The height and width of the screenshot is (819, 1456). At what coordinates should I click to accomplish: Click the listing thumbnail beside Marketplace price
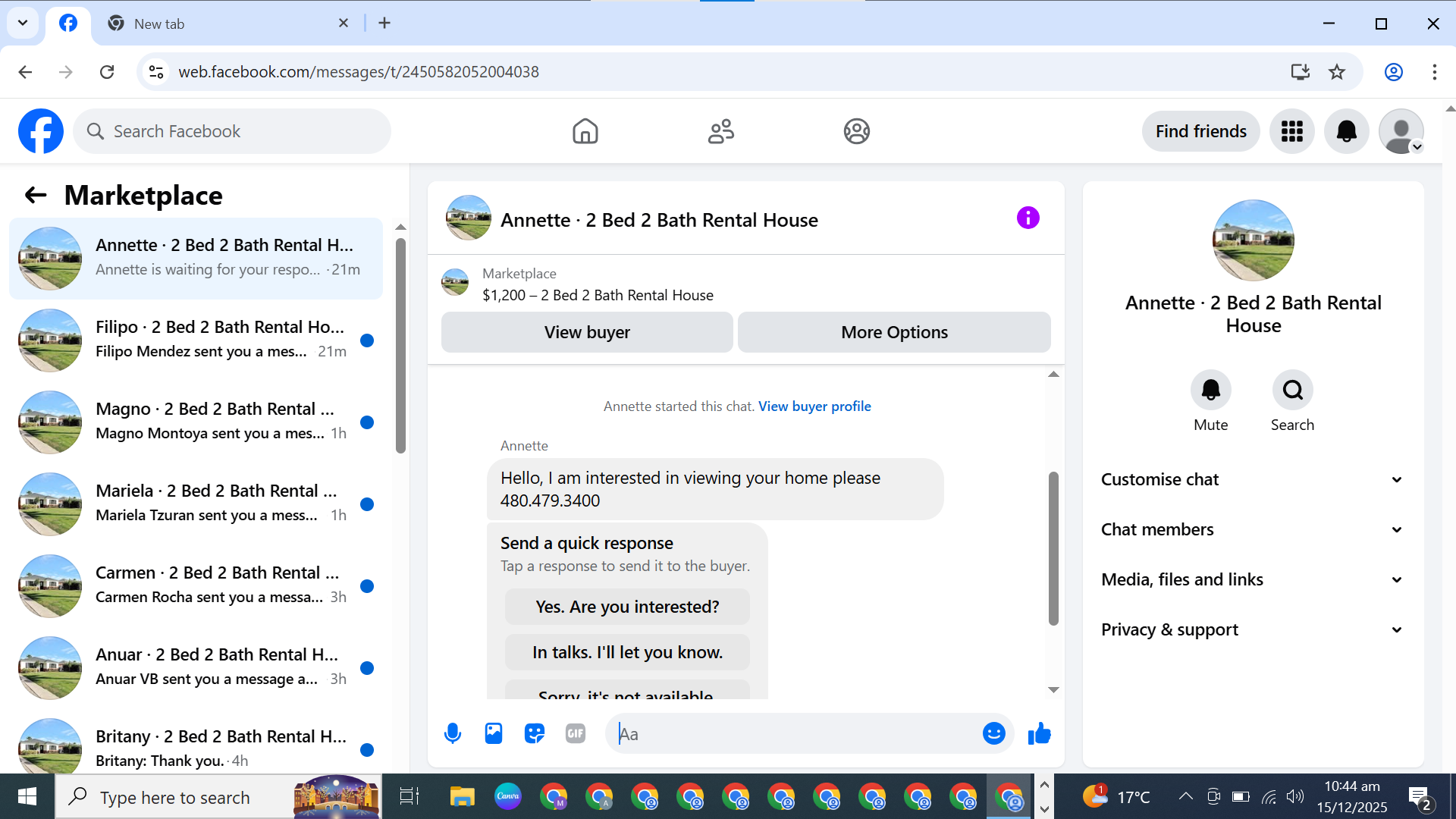pyautogui.click(x=455, y=282)
